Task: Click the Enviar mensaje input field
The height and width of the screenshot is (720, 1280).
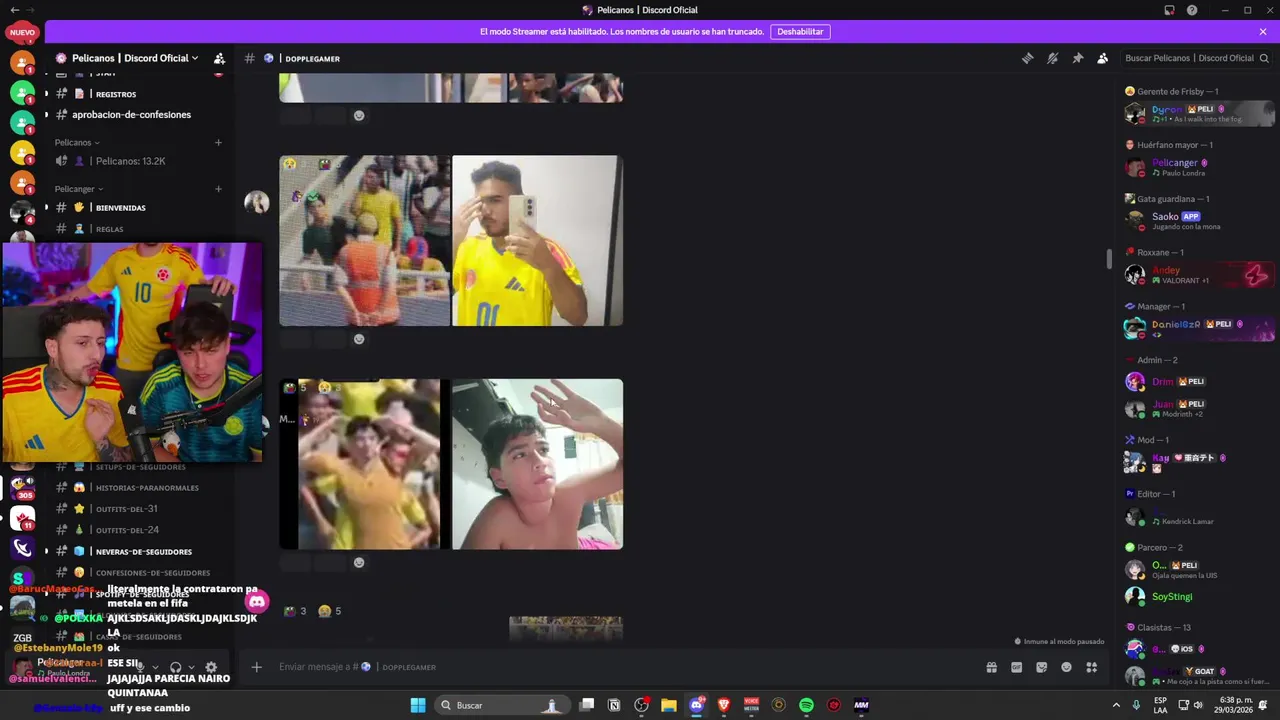Action: click(x=620, y=667)
